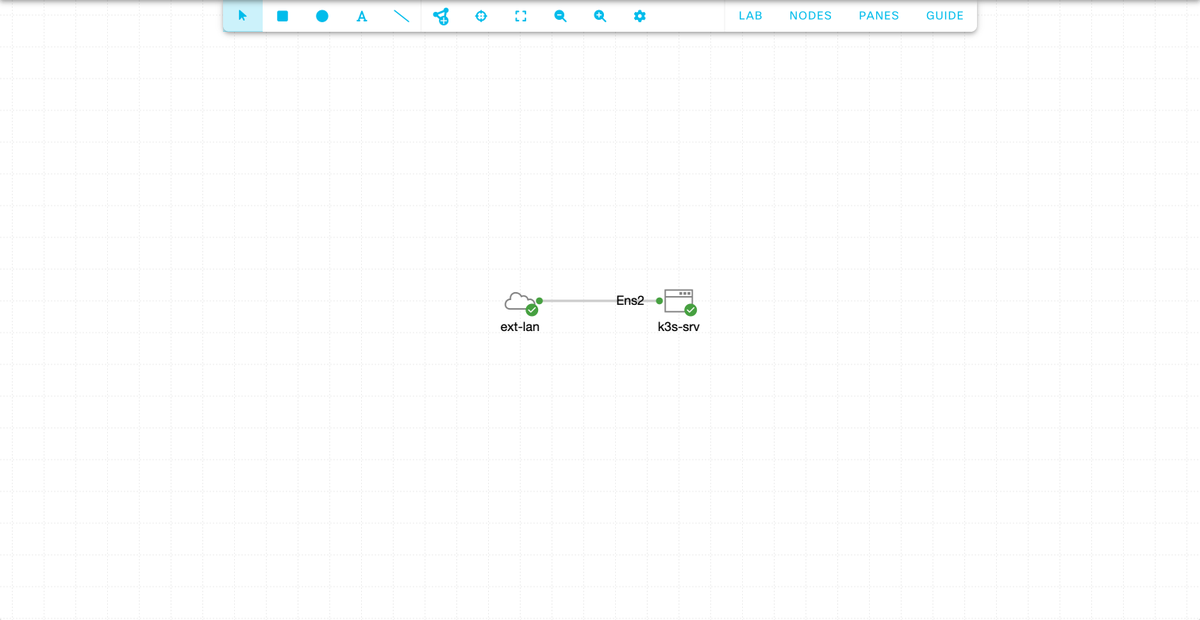Select the ext-lan cloud node
1200x620 pixels.
click(519, 301)
